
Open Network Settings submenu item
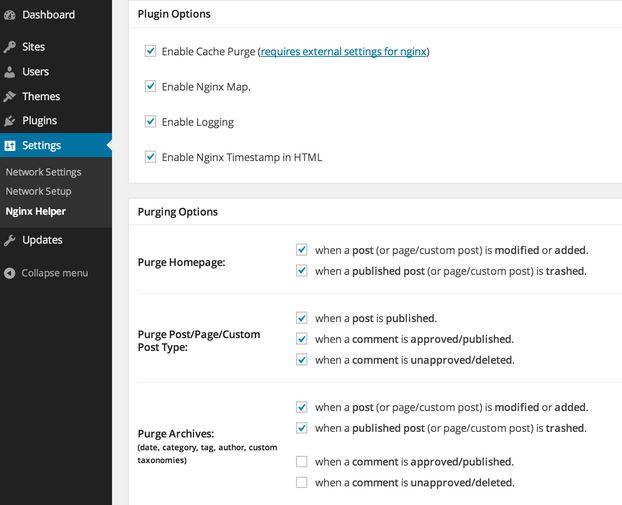pos(43,172)
